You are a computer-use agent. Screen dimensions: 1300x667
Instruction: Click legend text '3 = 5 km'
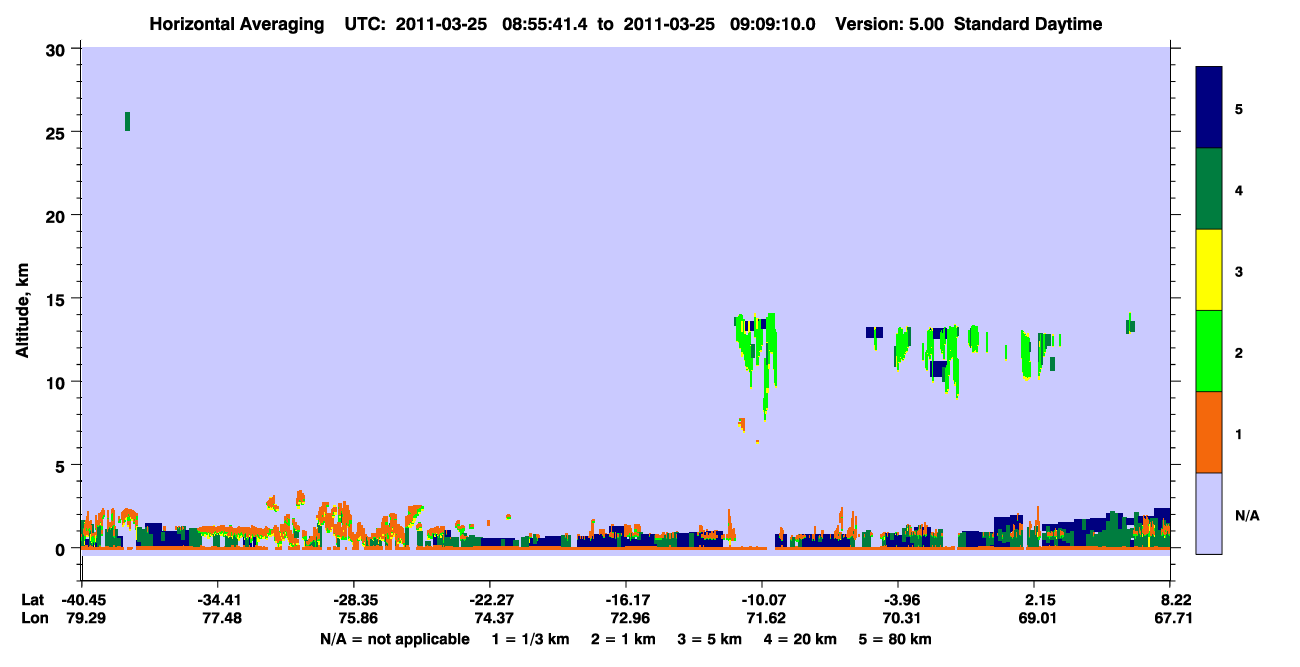710,639
